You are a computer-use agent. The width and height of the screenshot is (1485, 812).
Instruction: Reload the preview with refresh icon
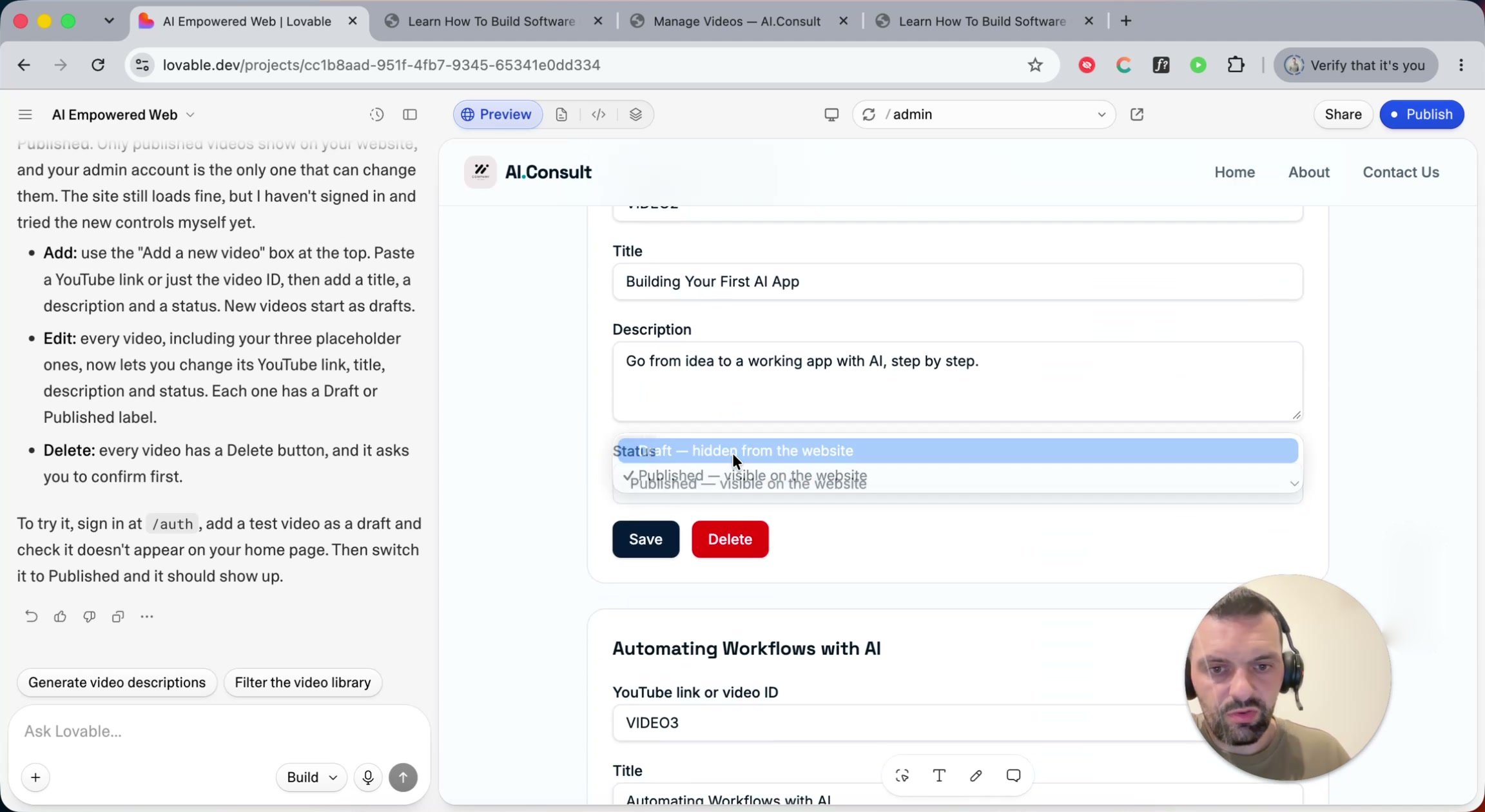click(x=869, y=115)
